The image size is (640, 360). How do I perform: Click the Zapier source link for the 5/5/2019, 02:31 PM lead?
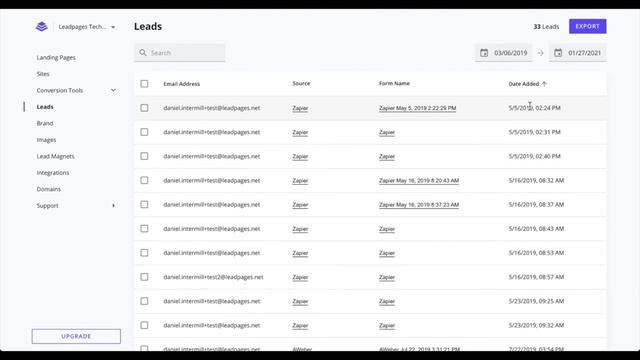pos(300,132)
